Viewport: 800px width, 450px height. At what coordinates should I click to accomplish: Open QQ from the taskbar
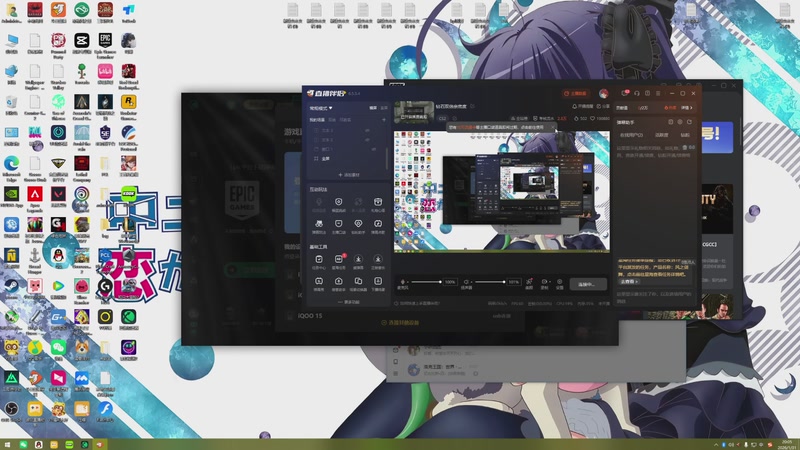click(x=38, y=445)
